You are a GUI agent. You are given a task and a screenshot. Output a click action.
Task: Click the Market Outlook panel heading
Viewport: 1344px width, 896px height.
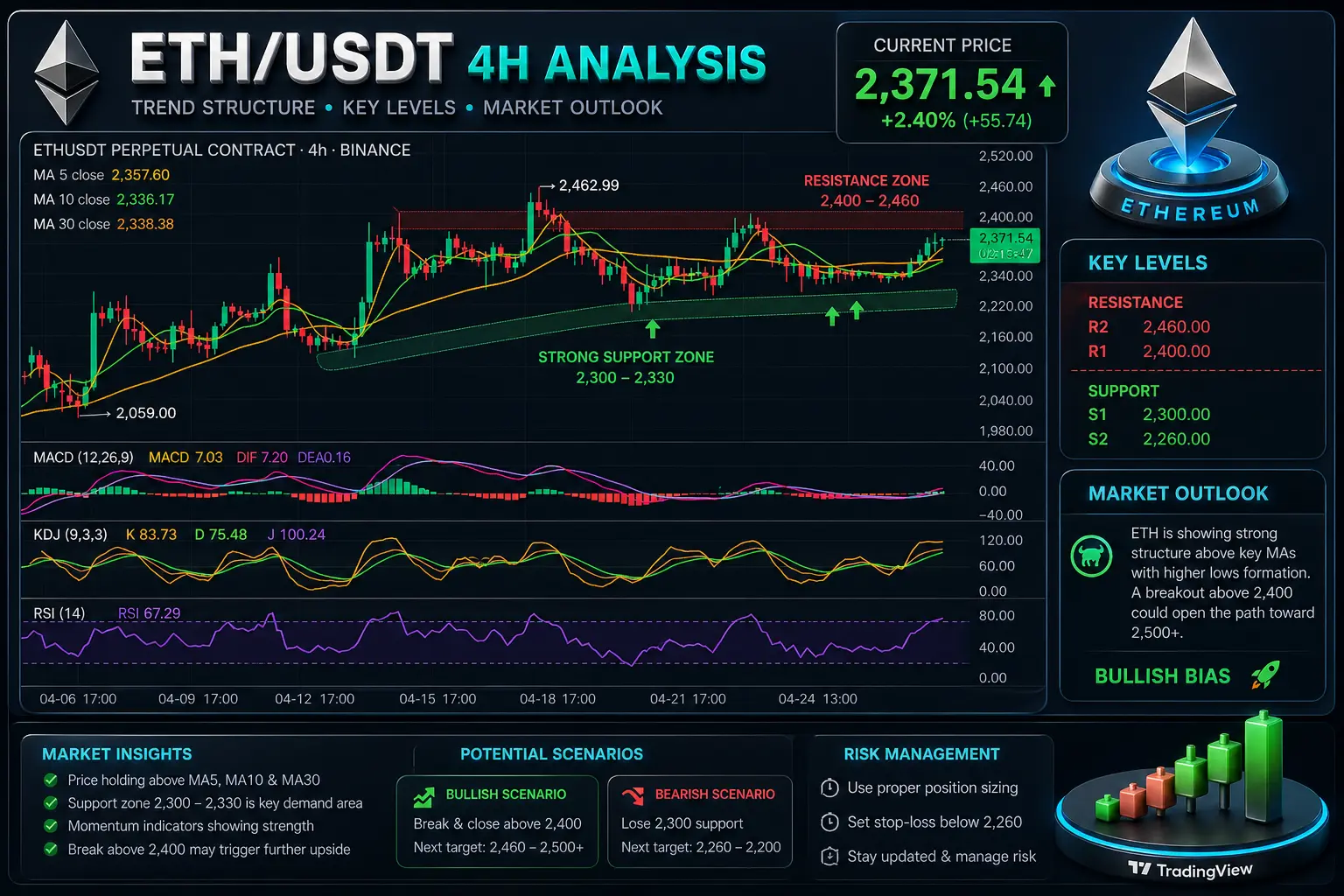(1178, 493)
